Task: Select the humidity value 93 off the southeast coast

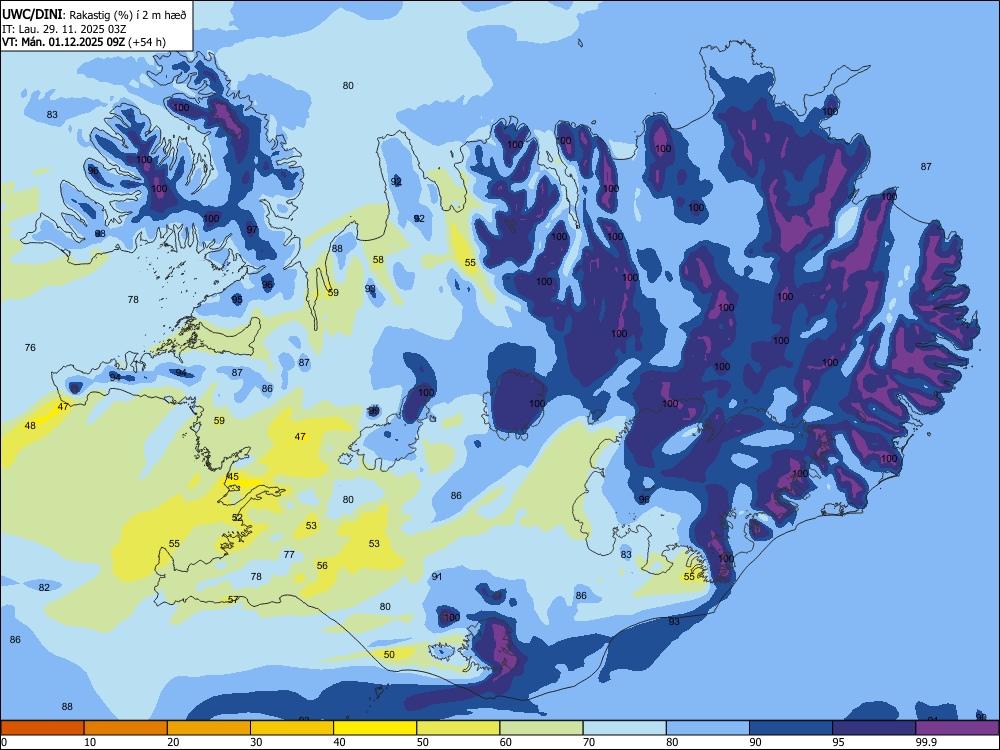Action: tap(674, 621)
